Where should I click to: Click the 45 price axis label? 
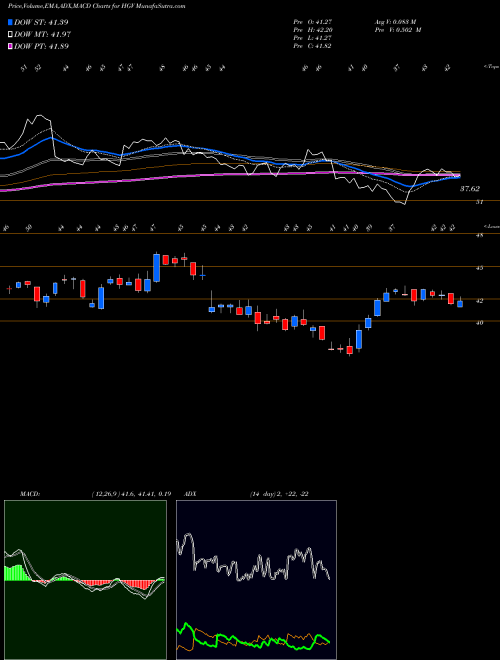coord(480,268)
